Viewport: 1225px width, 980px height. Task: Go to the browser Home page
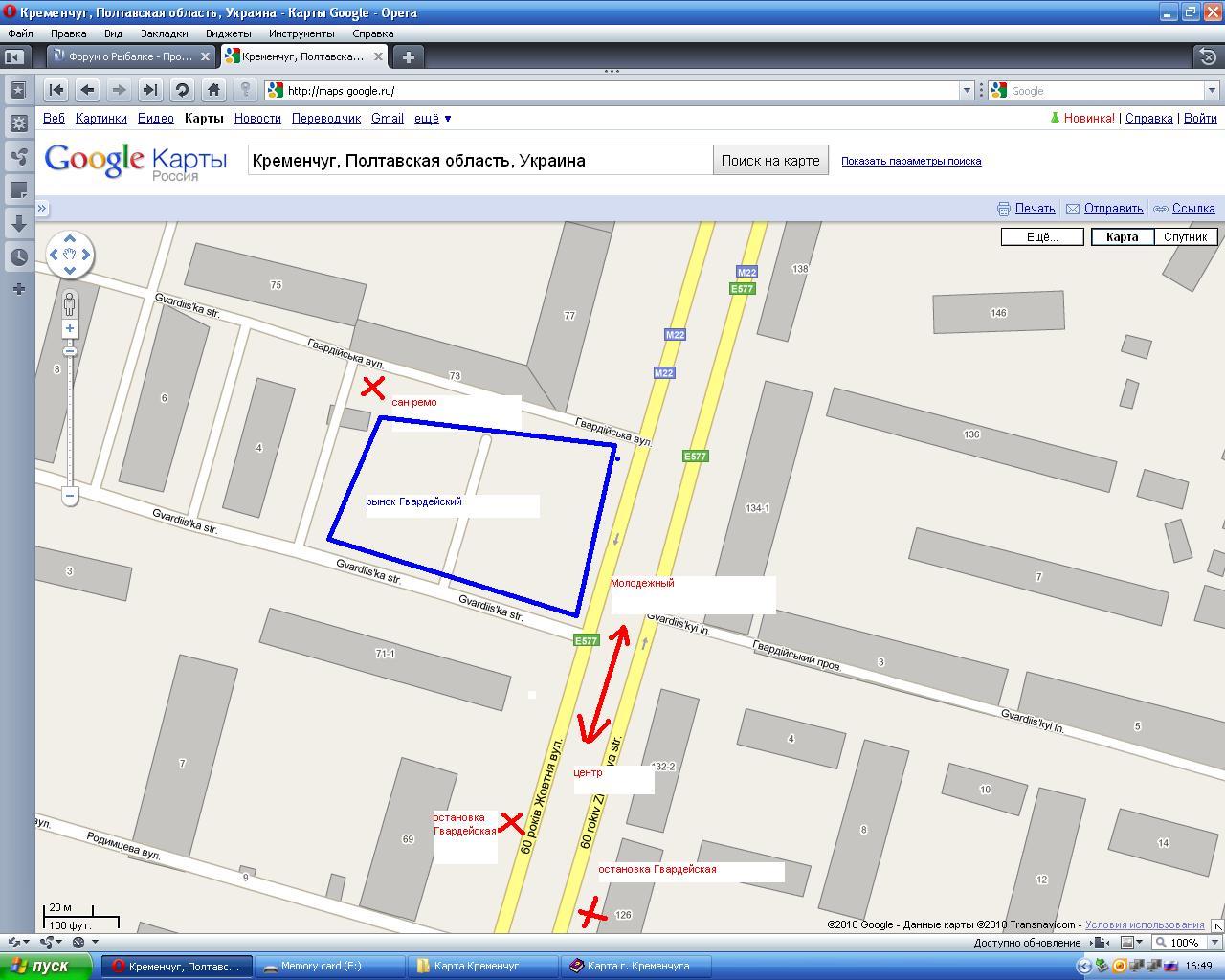point(213,90)
